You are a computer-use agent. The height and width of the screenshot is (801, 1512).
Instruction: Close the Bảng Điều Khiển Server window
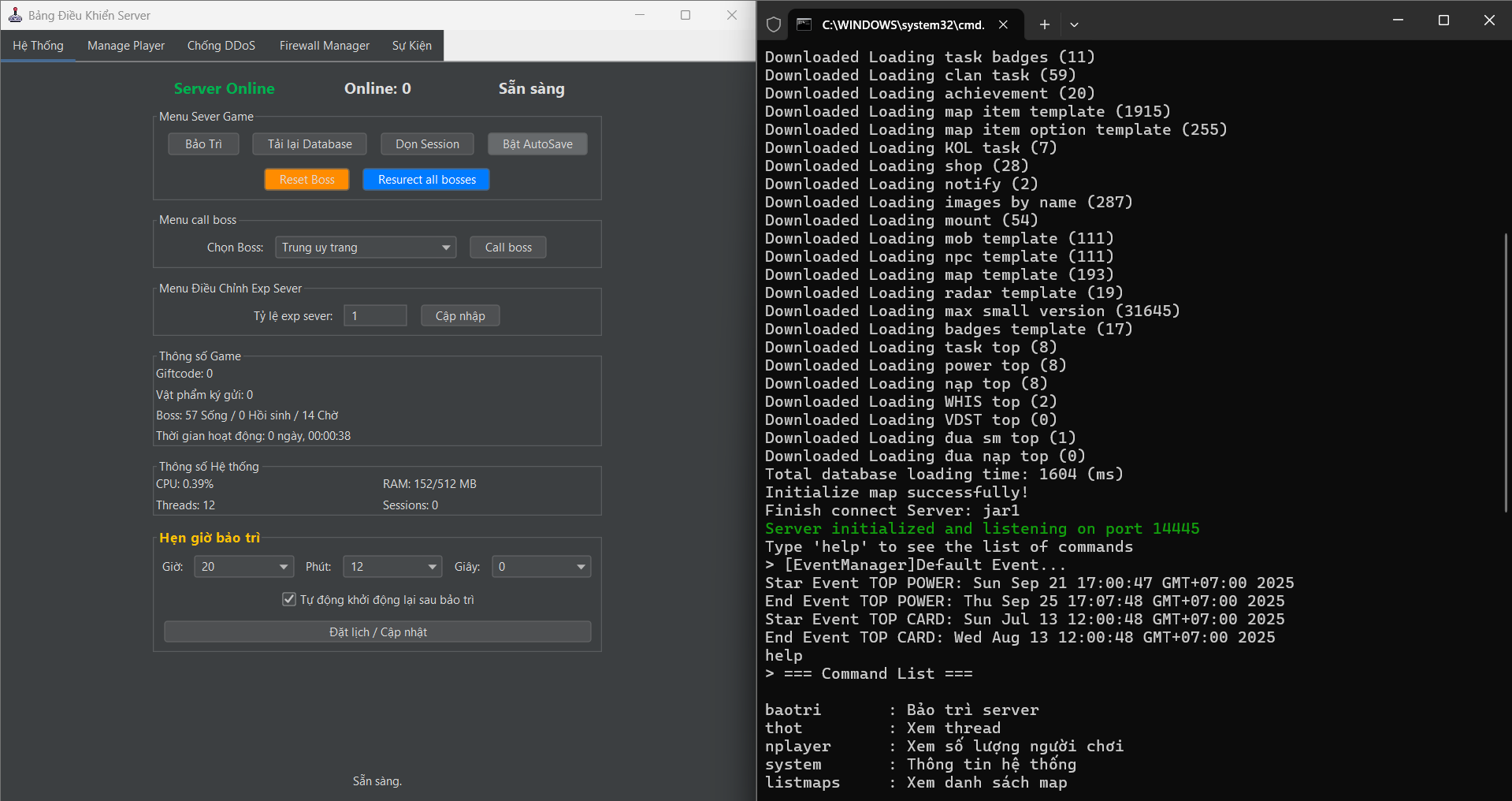(x=732, y=15)
